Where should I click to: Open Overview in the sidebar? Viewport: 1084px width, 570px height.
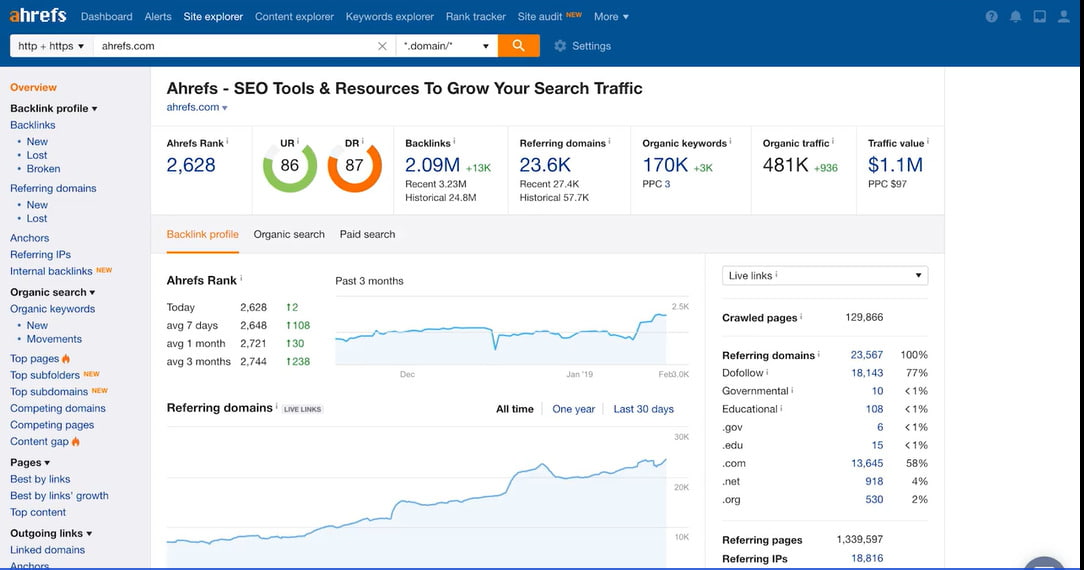(33, 88)
